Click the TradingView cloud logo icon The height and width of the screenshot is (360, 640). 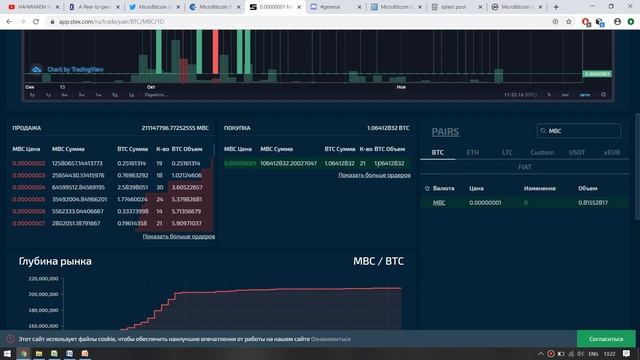[36, 69]
